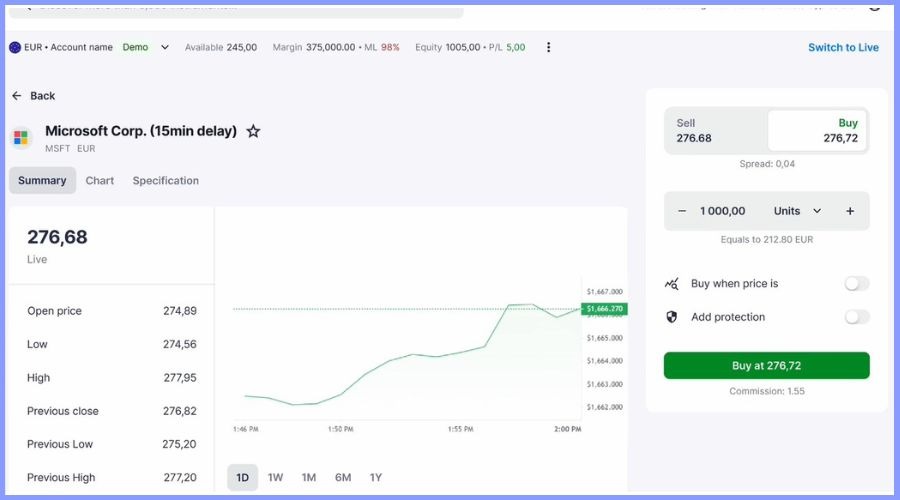The height and width of the screenshot is (500, 900).
Task: Open the three-dot account options menu
Action: point(549,47)
